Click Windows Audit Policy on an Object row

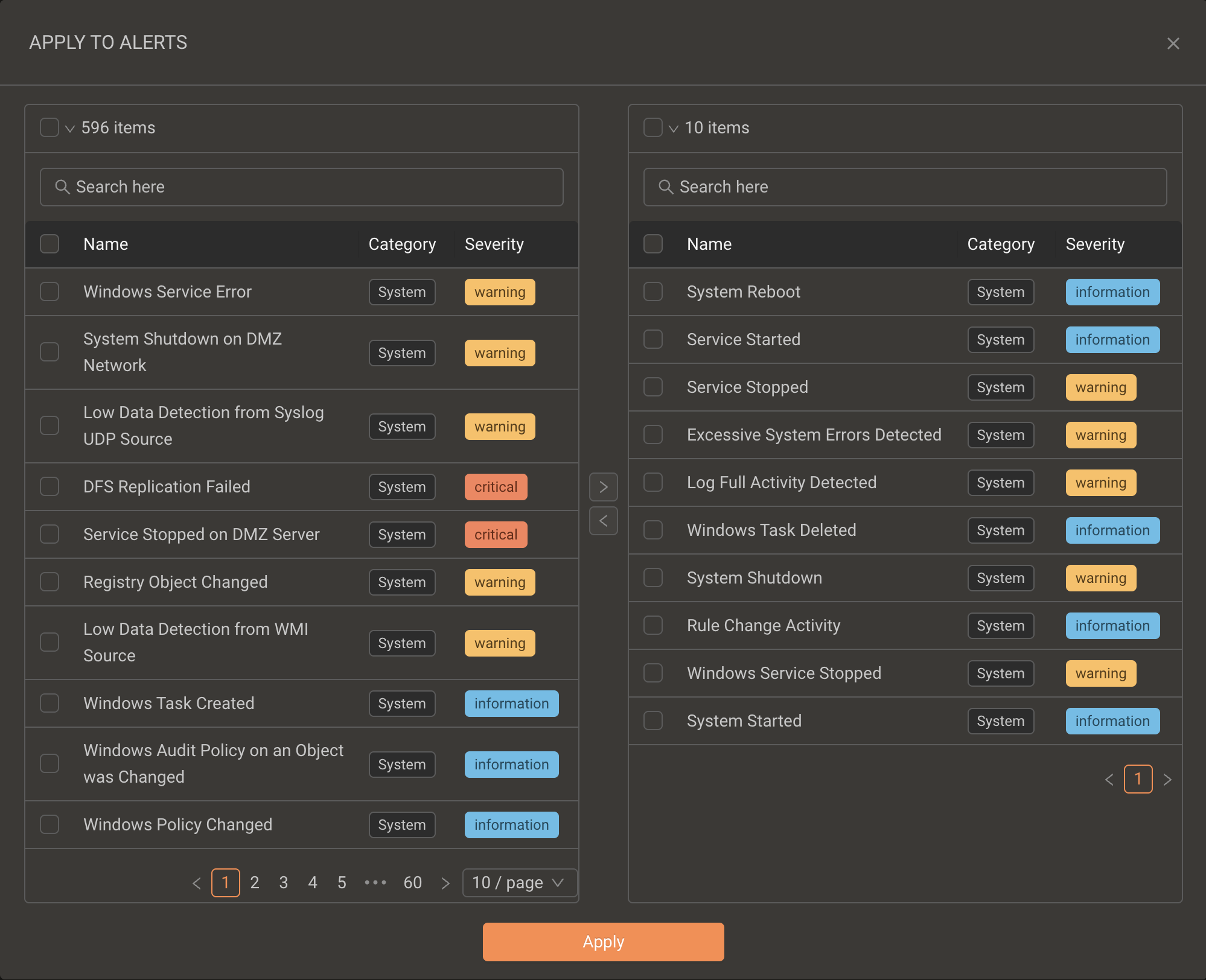(x=302, y=764)
